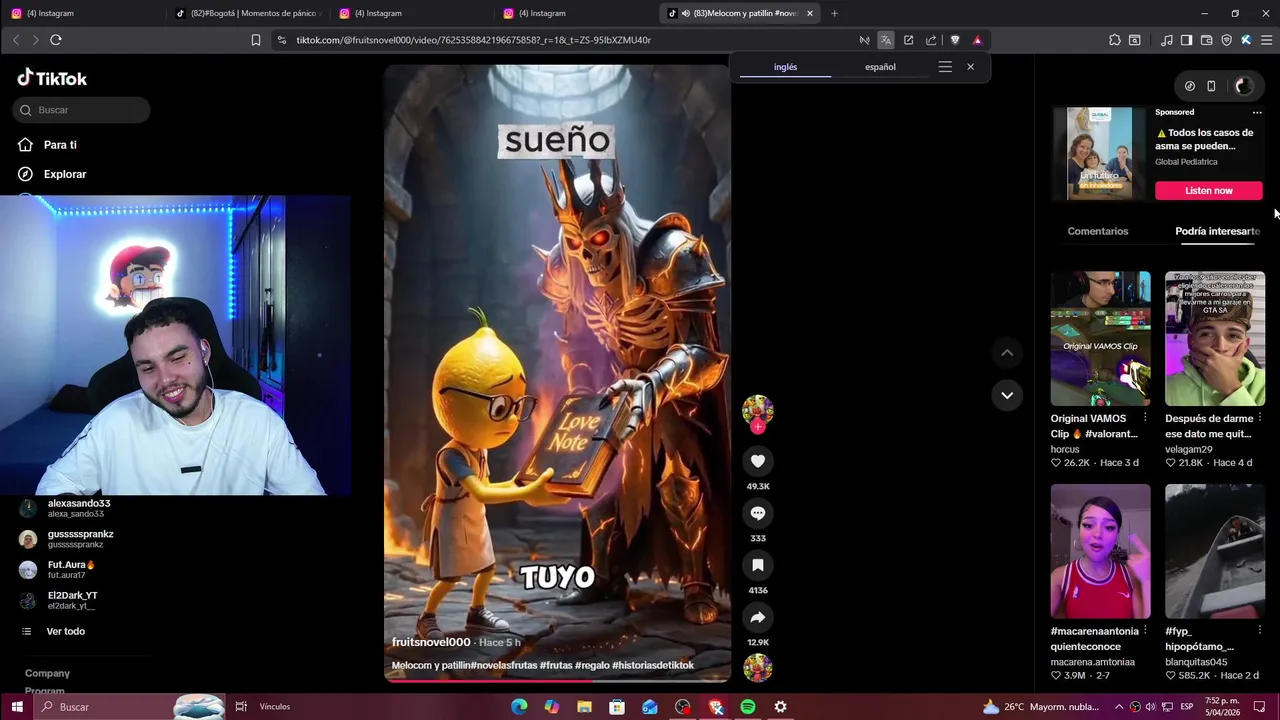Open velagam29 video thumbnail
The width and height of the screenshot is (1280, 720).
click(1214, 338)
